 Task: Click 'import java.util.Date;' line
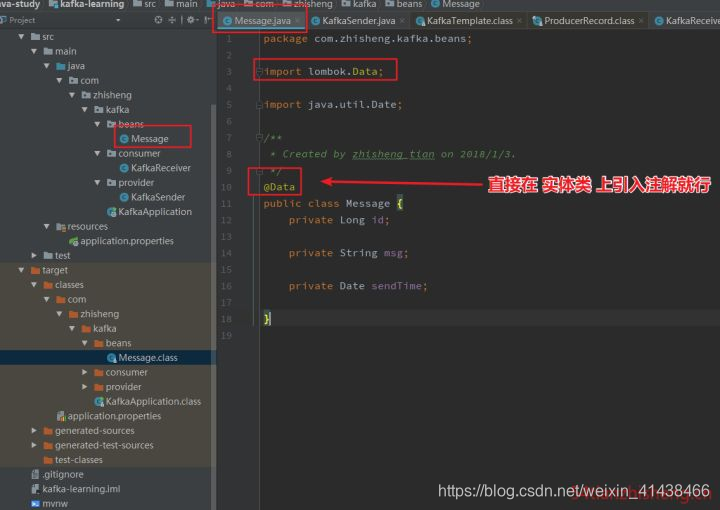333,105
